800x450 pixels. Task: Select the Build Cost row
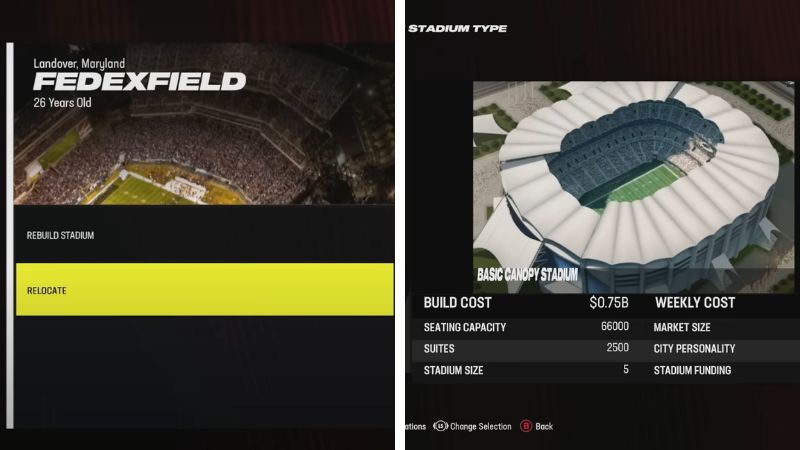(526, 303)
